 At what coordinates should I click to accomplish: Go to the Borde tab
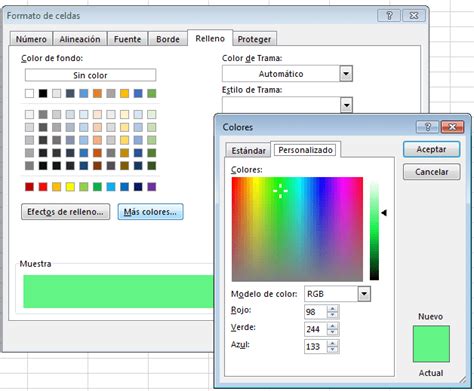[x=168, y=39]
